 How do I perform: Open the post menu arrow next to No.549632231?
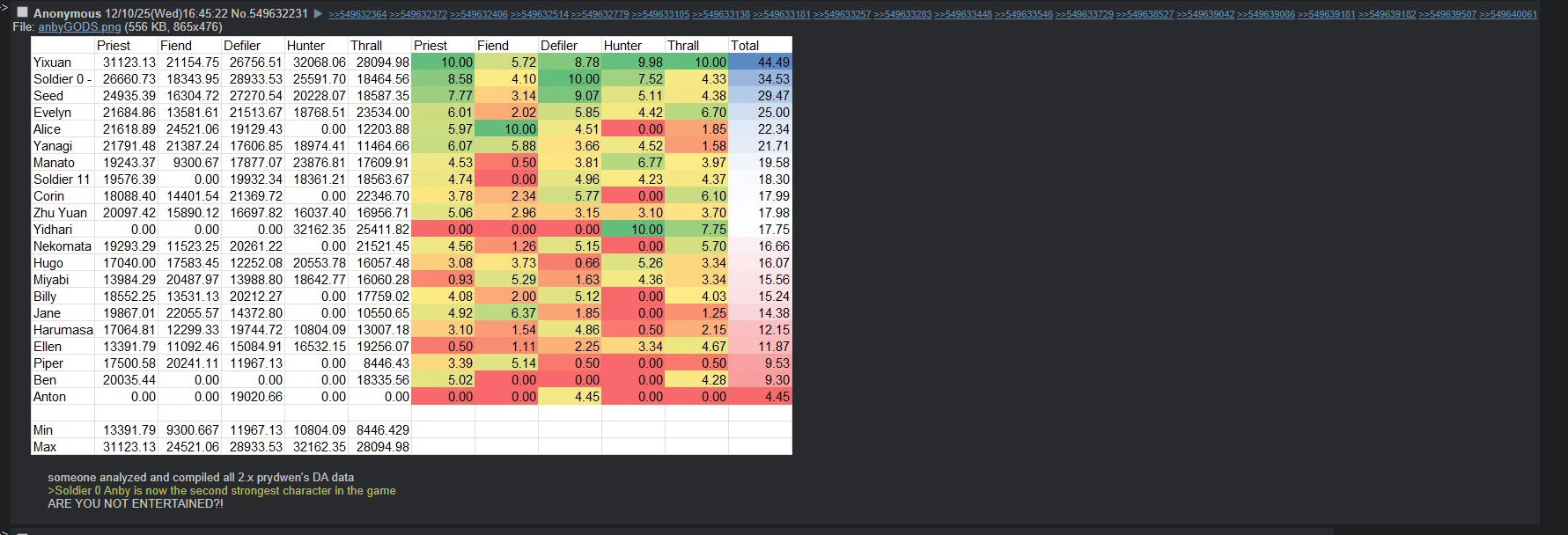[x=319, y=13]
